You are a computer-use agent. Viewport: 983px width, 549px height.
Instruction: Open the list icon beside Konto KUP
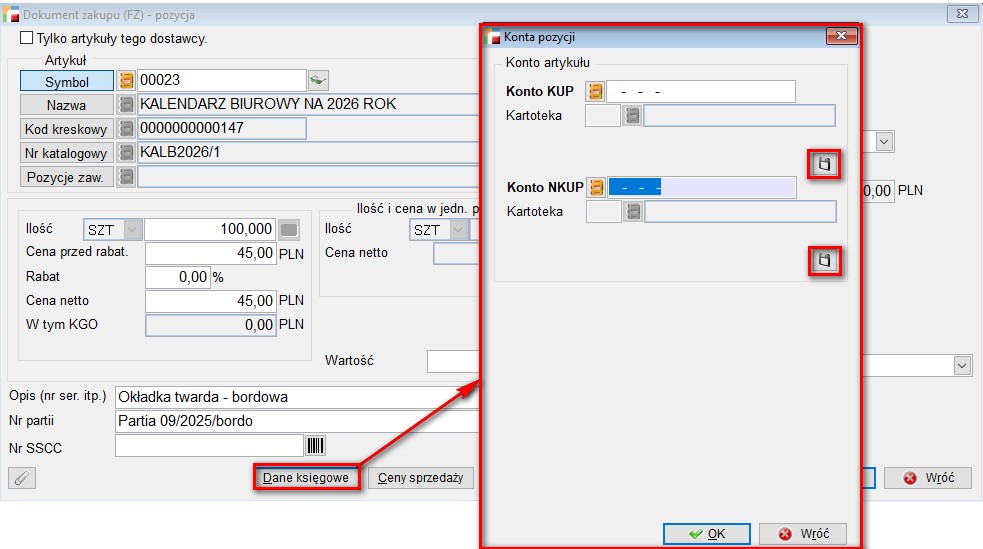pyautogui.click(x=596, y=92)
